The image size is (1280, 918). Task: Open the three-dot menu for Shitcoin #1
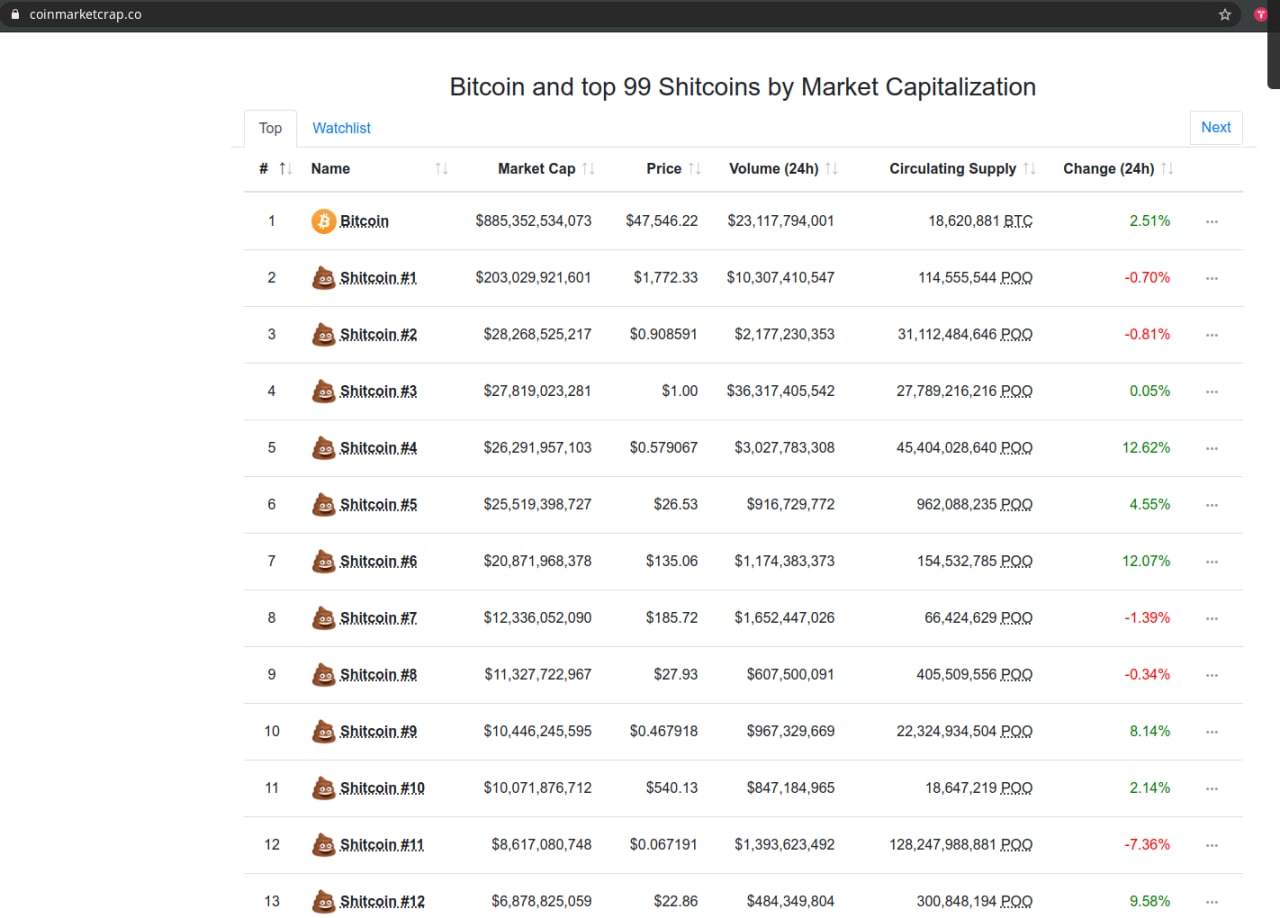[x=1212, y=278]
